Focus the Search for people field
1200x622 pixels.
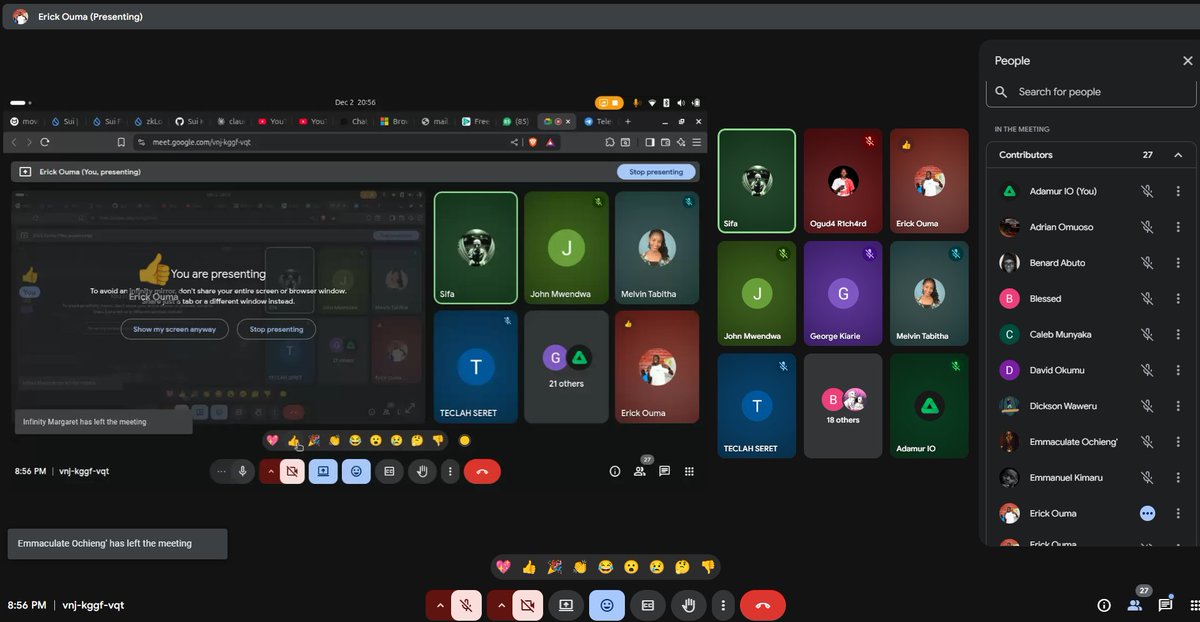pos(1092,92)
